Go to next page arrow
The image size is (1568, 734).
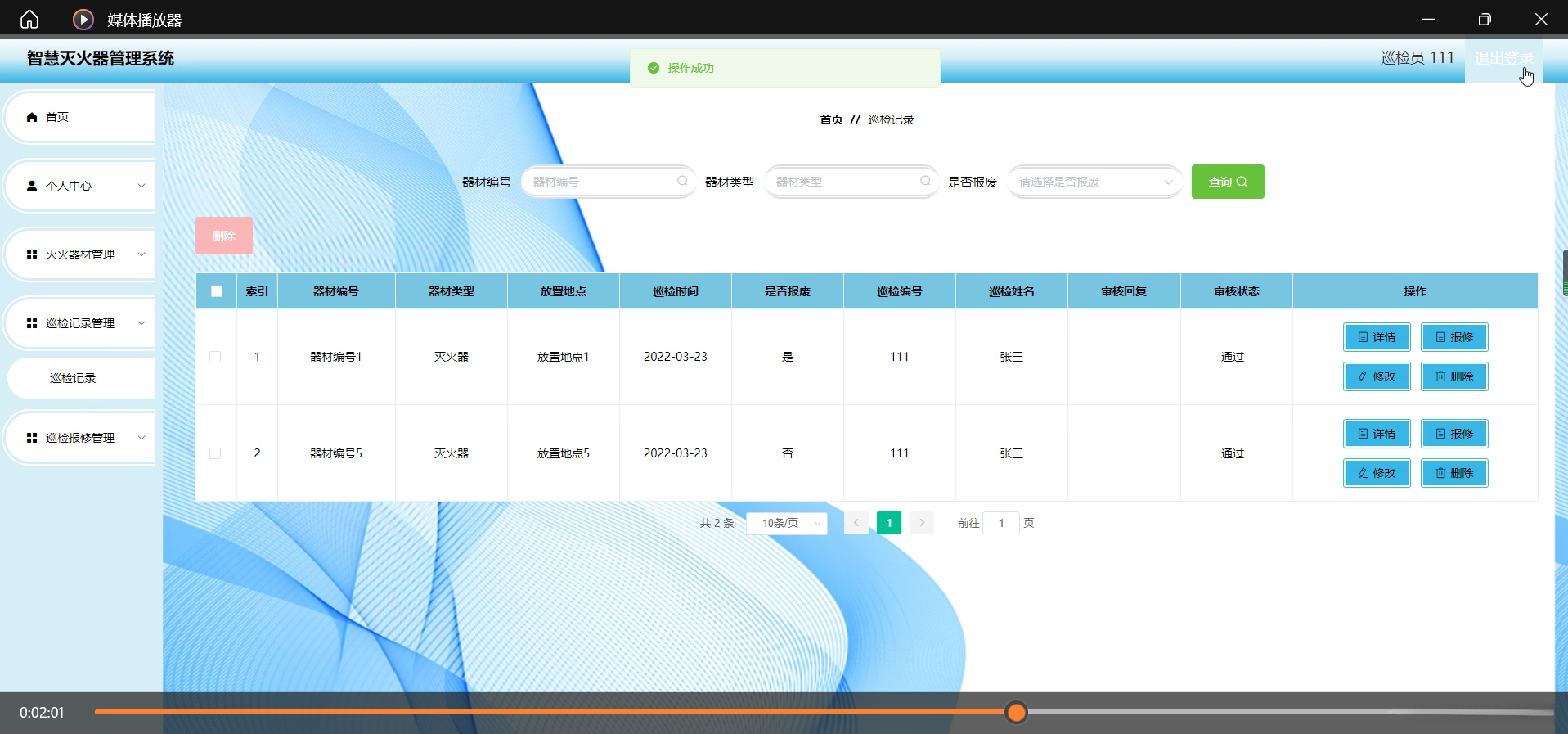pyautogui.click(x=922, y=523)
